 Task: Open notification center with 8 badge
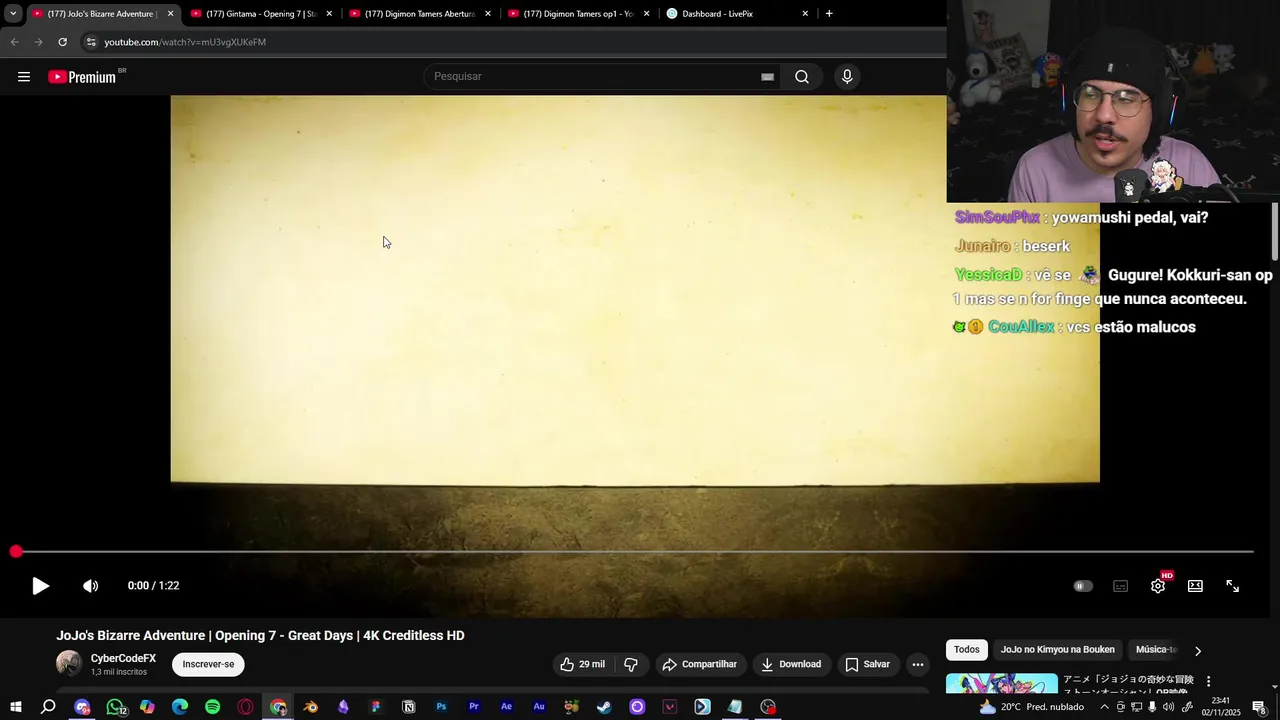point(1259,707)
